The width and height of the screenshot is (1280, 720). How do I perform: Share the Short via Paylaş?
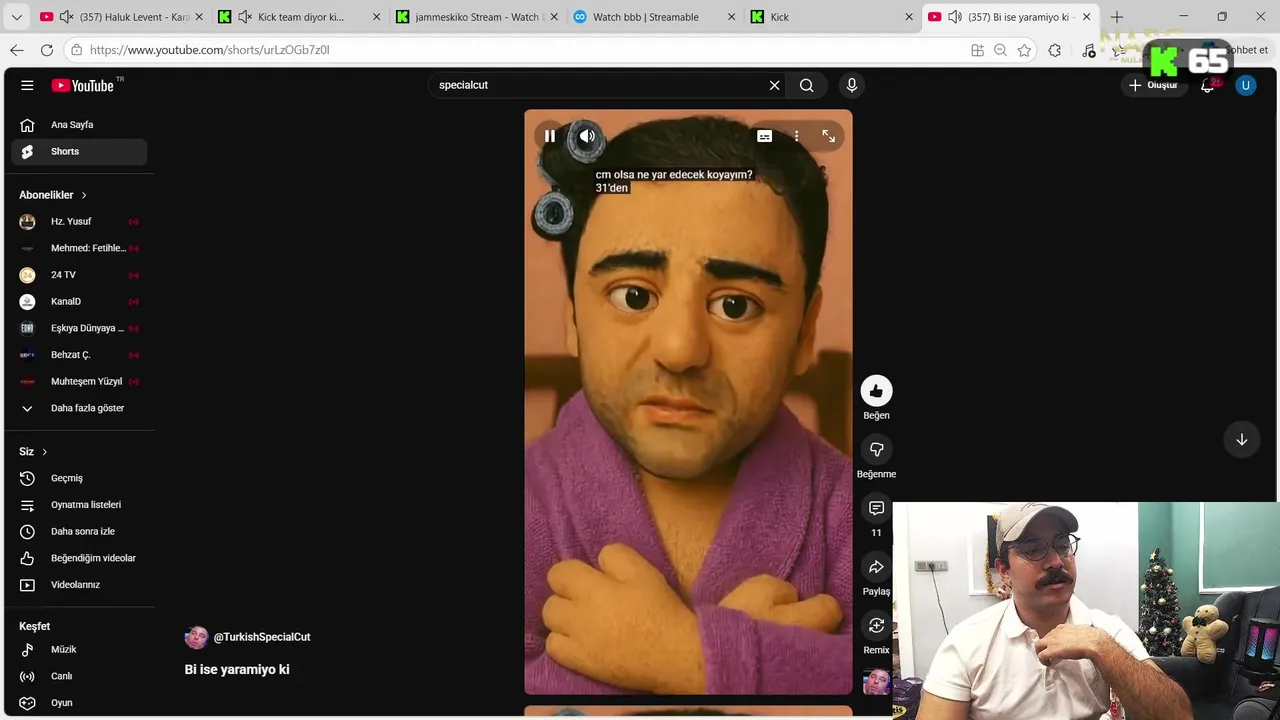tap(876, 567)
